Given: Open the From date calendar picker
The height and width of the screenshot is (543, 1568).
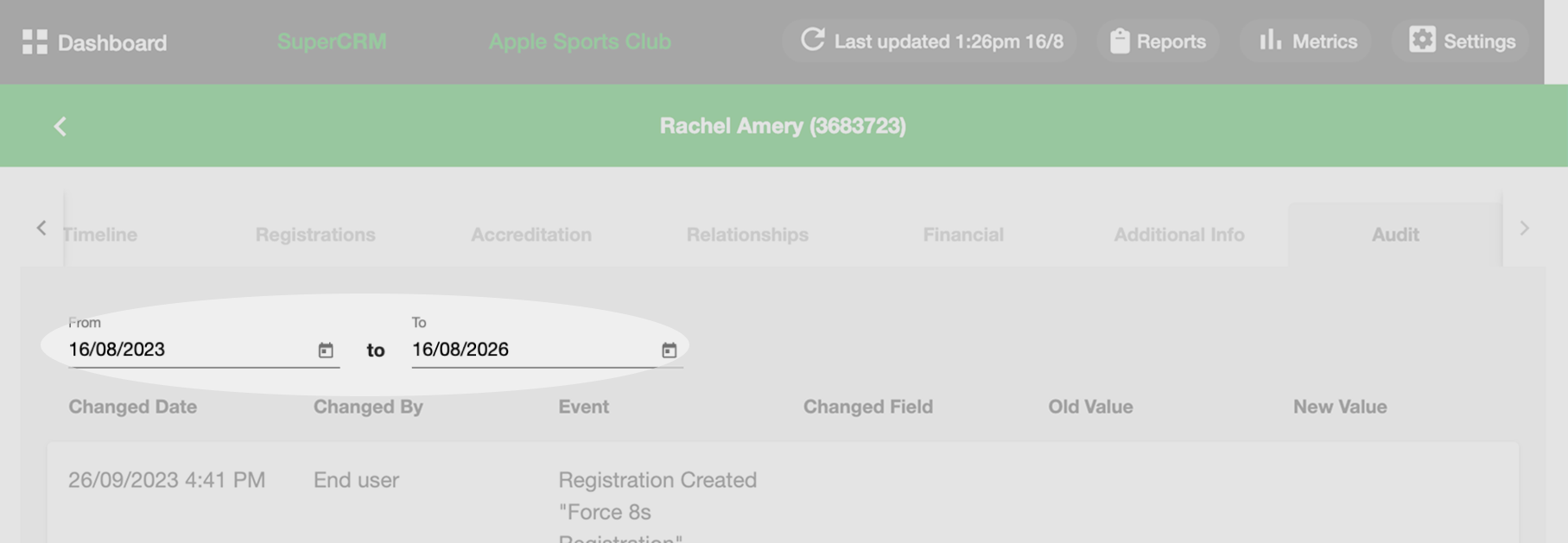Looking at the screenshot, I should coord(326,350).
